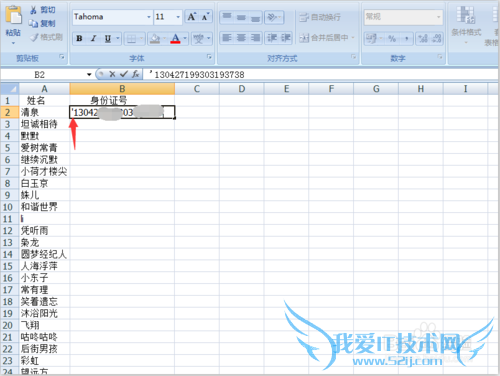Viewport: 500px width, 376px height.
Task: Align text right
Action: [255, 38]
